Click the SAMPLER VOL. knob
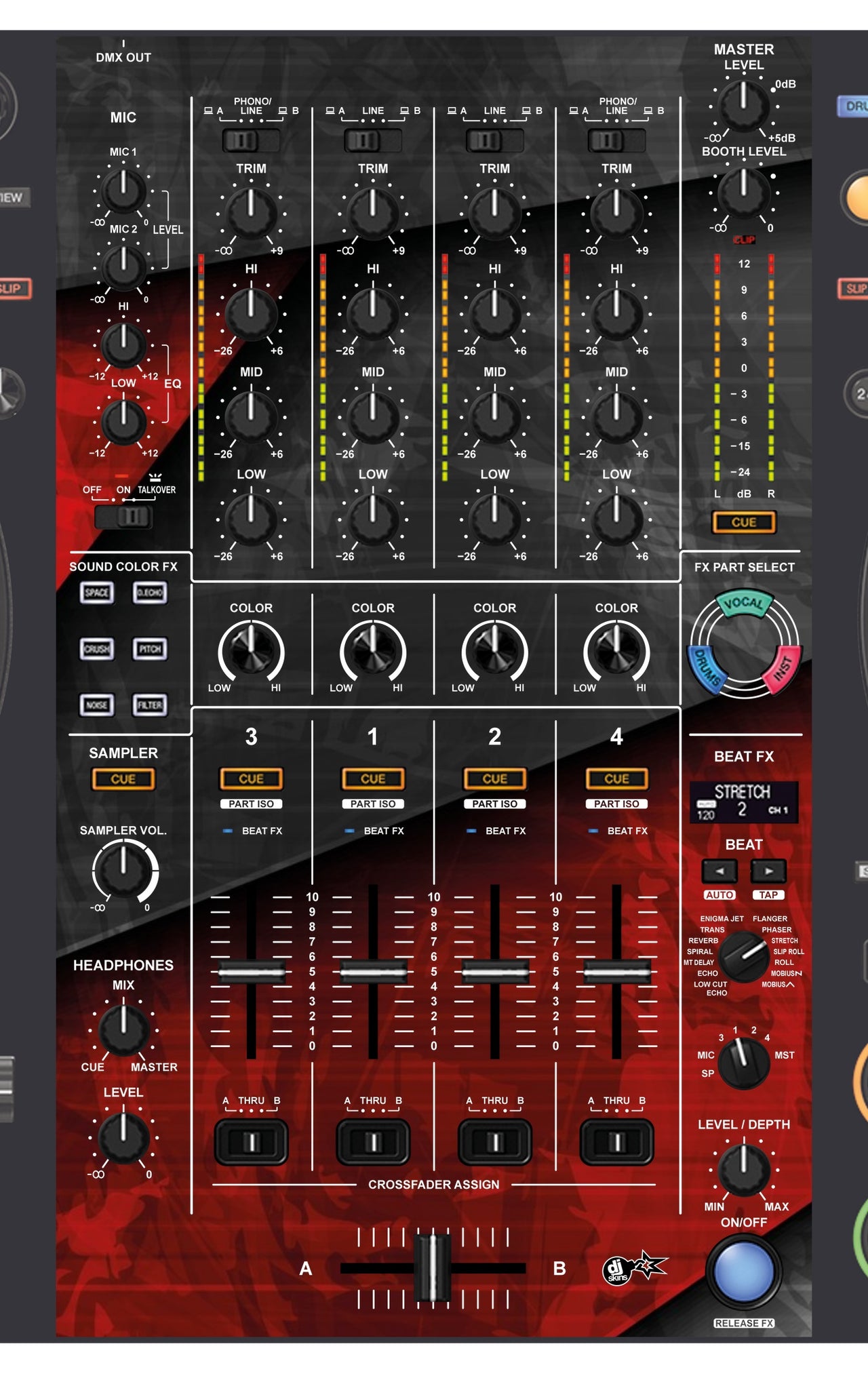The height and width of the screenshot is (1380, 868). 123,871
